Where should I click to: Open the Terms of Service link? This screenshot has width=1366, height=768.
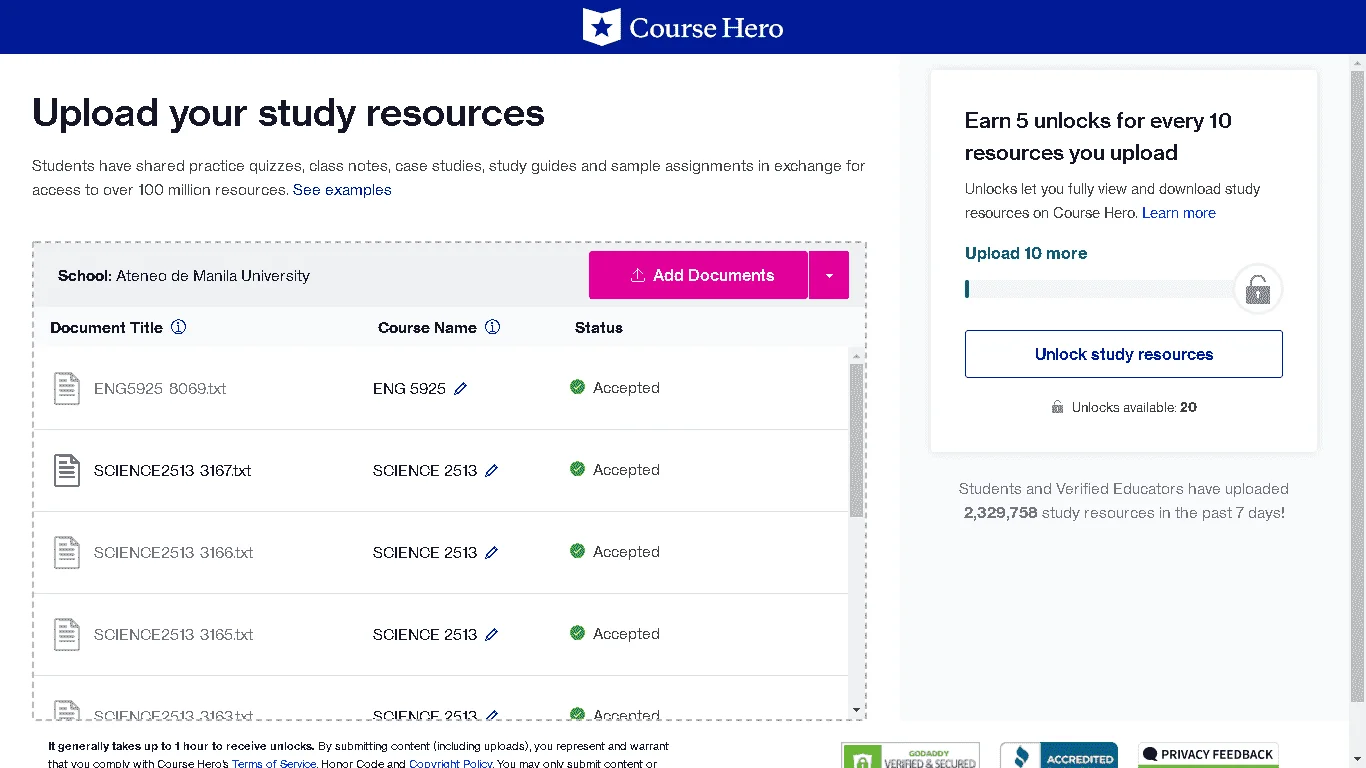coord(274,764)
